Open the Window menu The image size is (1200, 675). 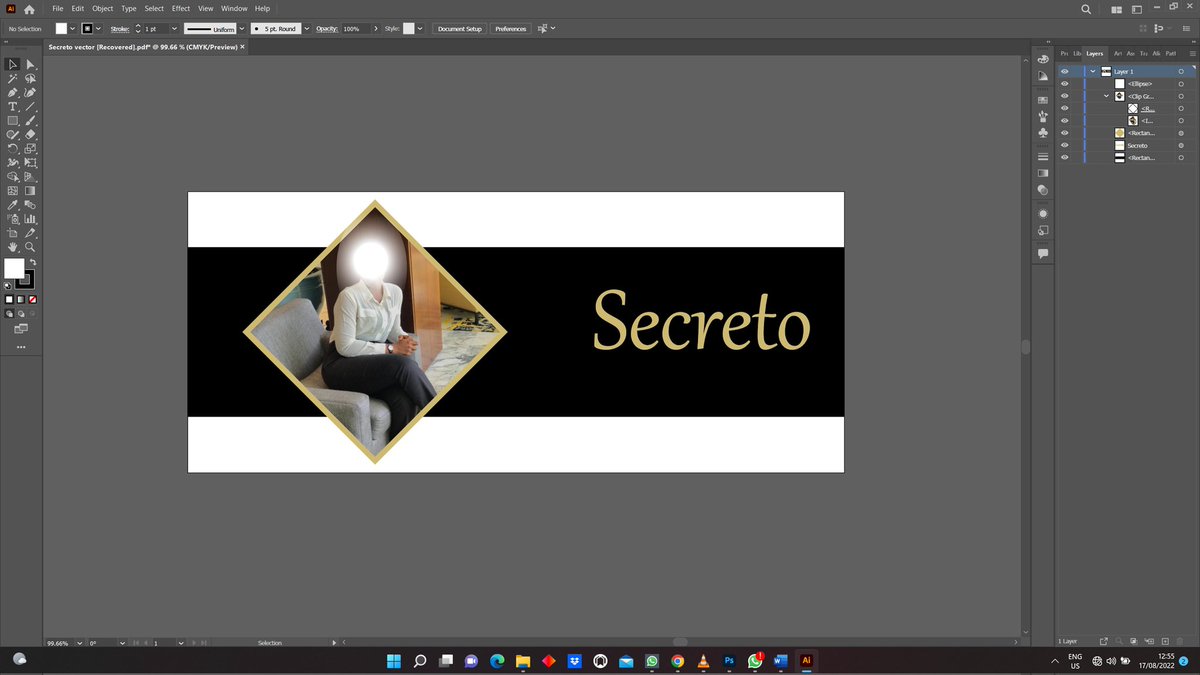(x=232, y=8)
